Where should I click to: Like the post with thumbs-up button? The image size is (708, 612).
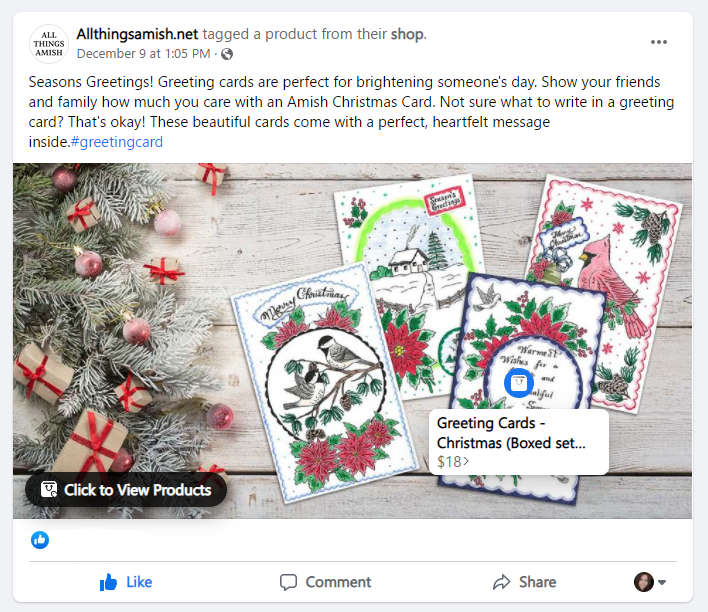(126, 582)
